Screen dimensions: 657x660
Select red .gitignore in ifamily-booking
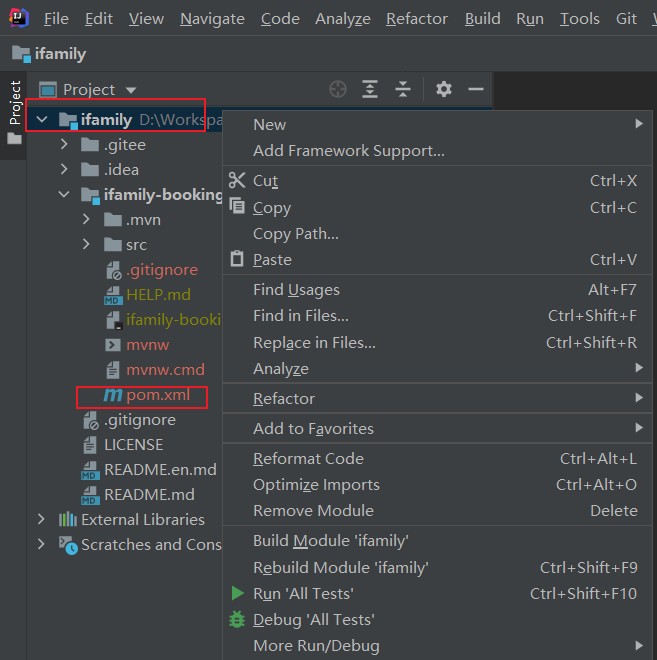162,269
